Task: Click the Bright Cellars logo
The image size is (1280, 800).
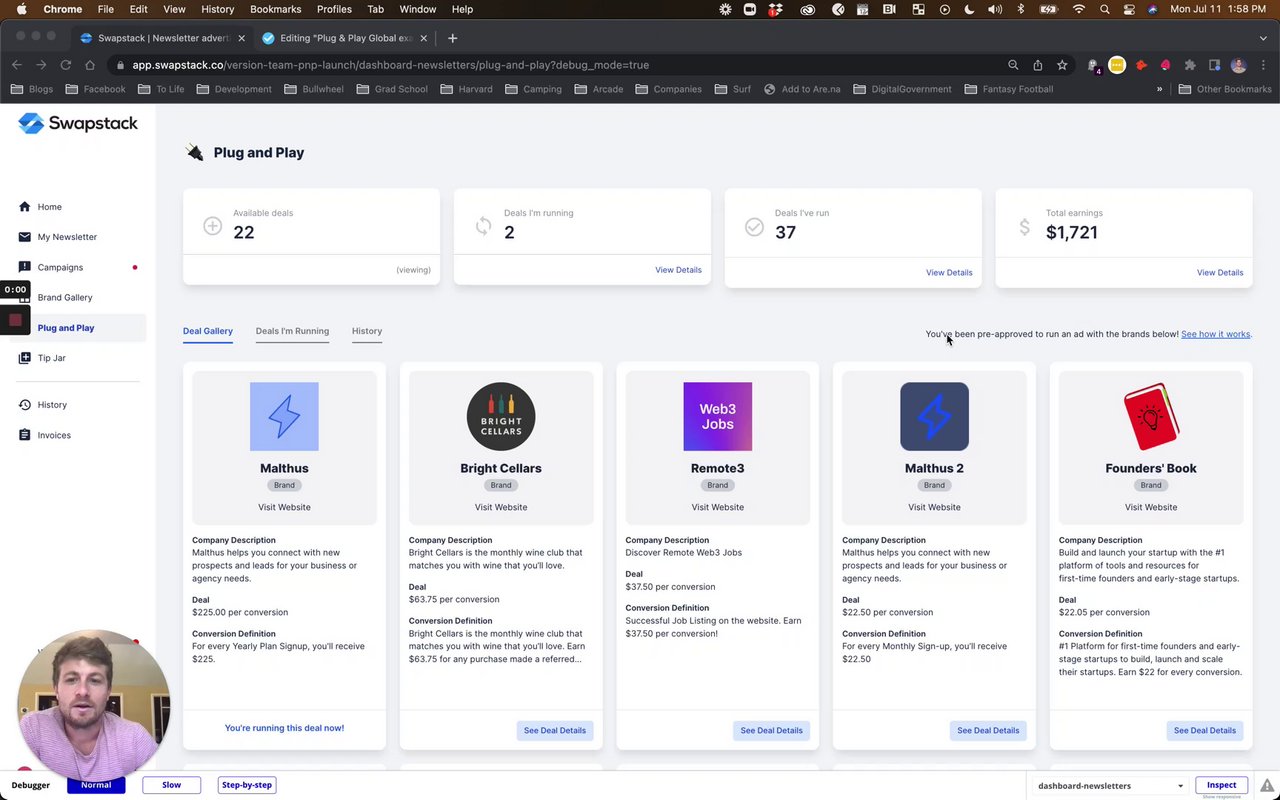Action: tap(501, 416)
